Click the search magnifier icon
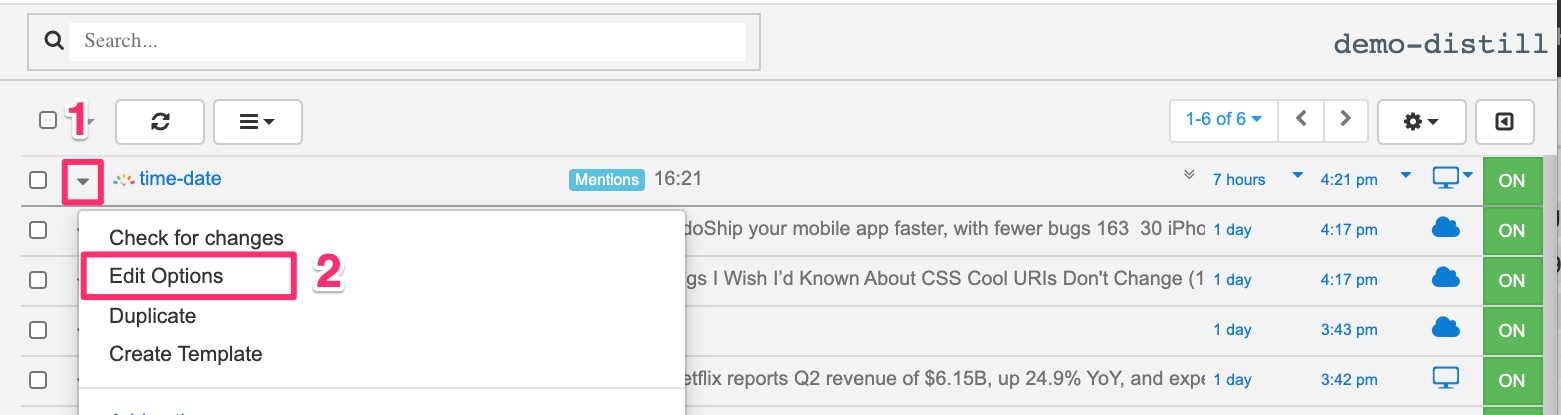Image resolution: width=1561 pixels, height=415 pixels. point(54,41)
